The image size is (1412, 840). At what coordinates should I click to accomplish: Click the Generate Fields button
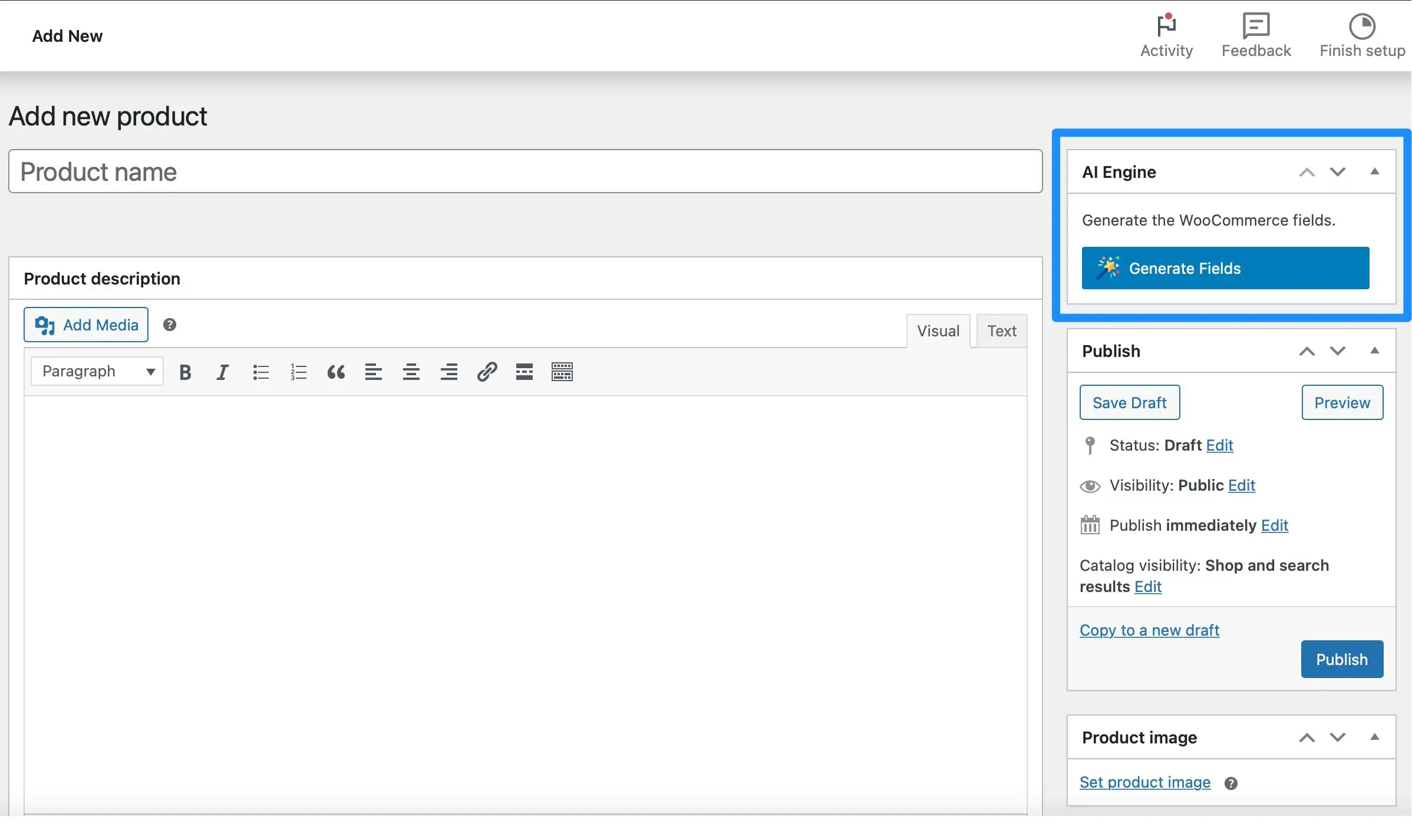click(x=1225, y=267)
